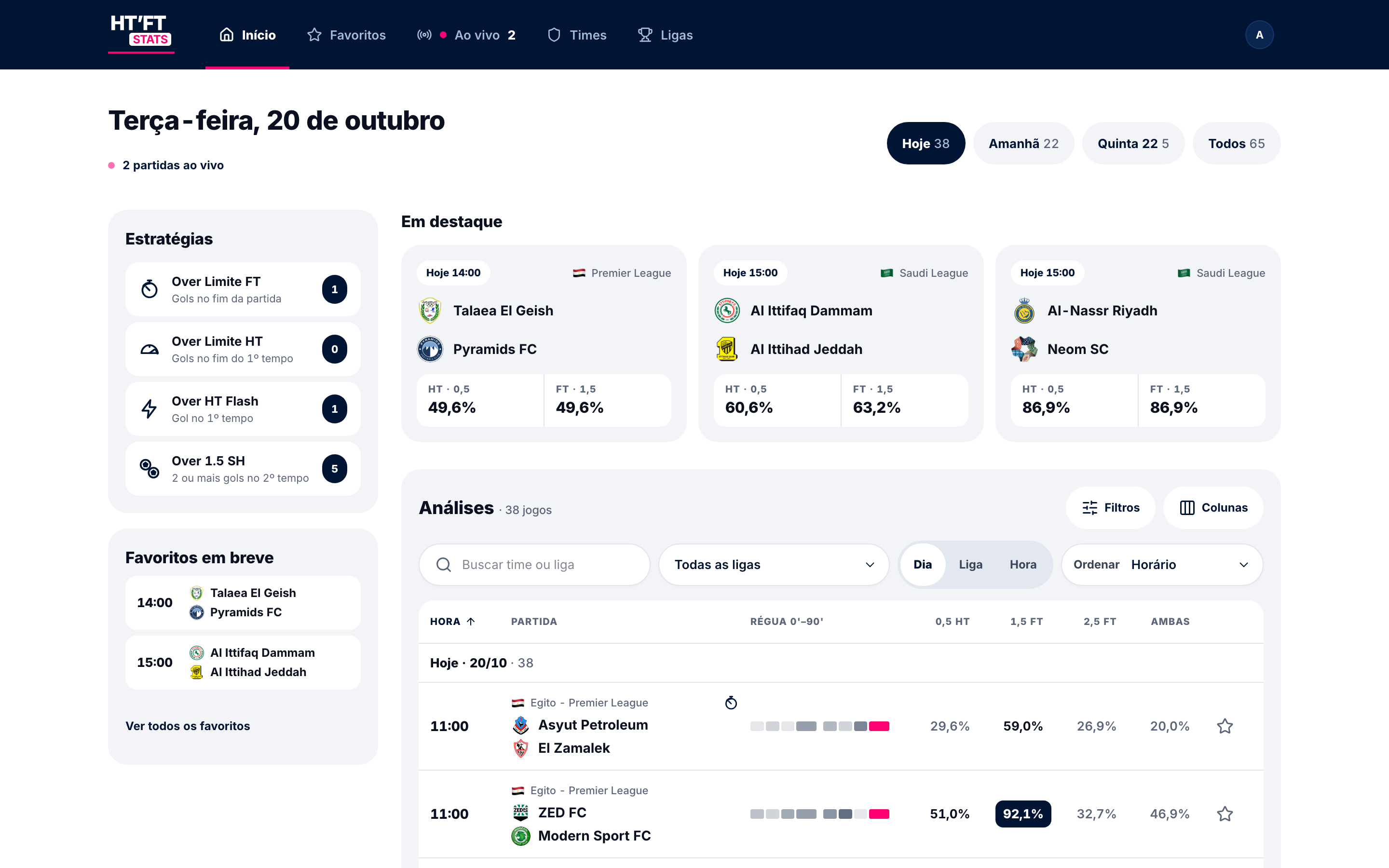The height and width of the screenshot is (868, 1389).
Task: Open the Filtros panel
Action: pos(1111,507)
